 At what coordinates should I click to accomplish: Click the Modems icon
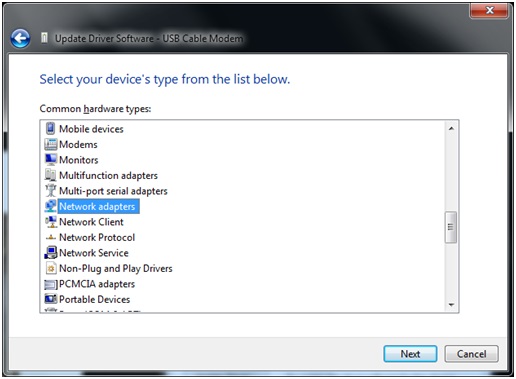click(x=51, y=144)
